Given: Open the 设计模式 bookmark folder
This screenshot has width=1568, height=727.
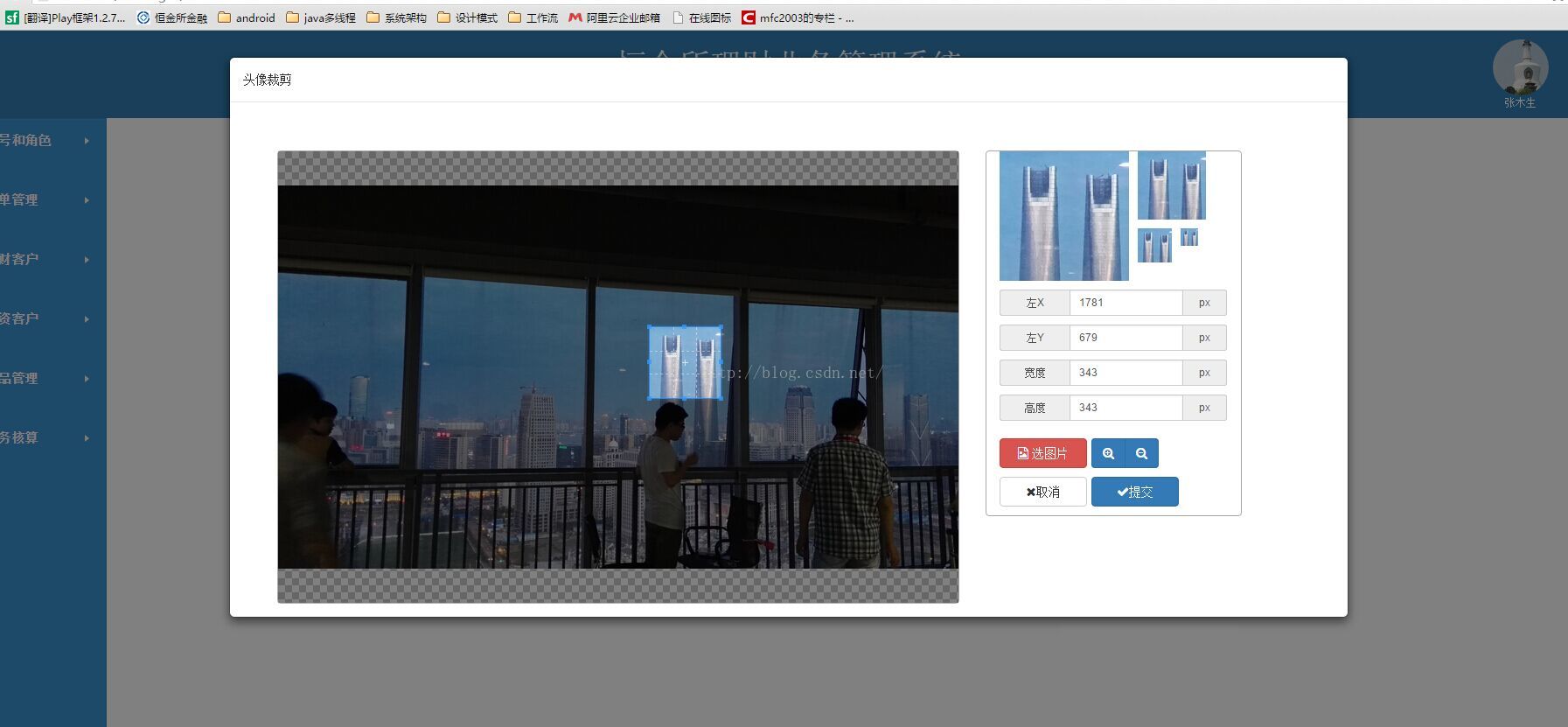Looking at the screenshot, I should click(x=468, y=17).
